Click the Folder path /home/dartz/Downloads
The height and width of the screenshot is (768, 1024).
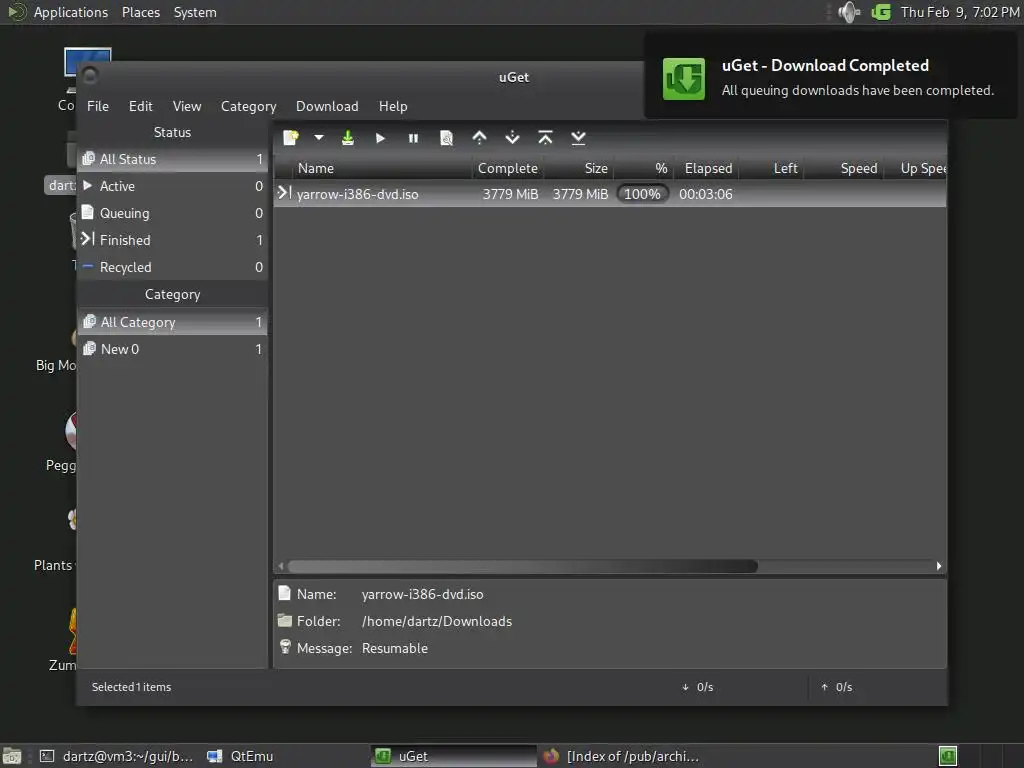click(x=437, y=621)
